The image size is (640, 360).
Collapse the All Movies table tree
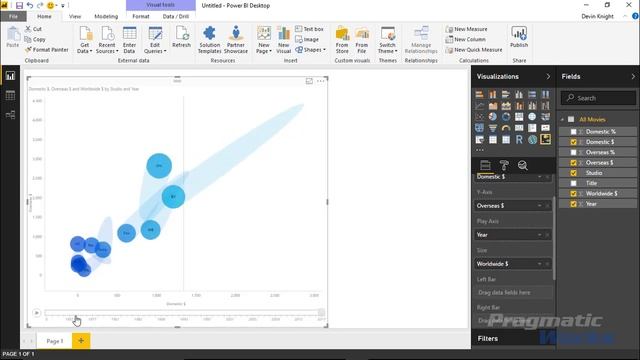pos(562,120)
